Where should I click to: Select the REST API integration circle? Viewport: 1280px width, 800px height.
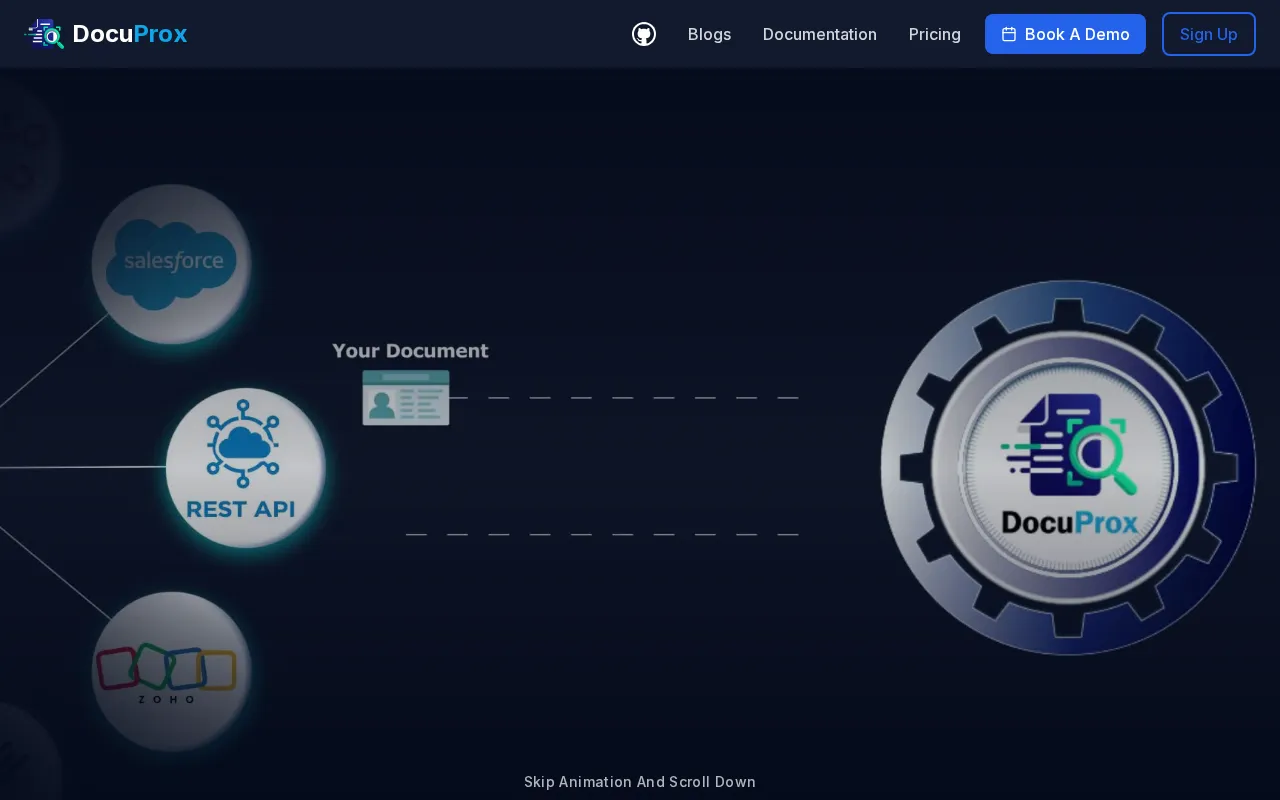click(x=245, y=468)
